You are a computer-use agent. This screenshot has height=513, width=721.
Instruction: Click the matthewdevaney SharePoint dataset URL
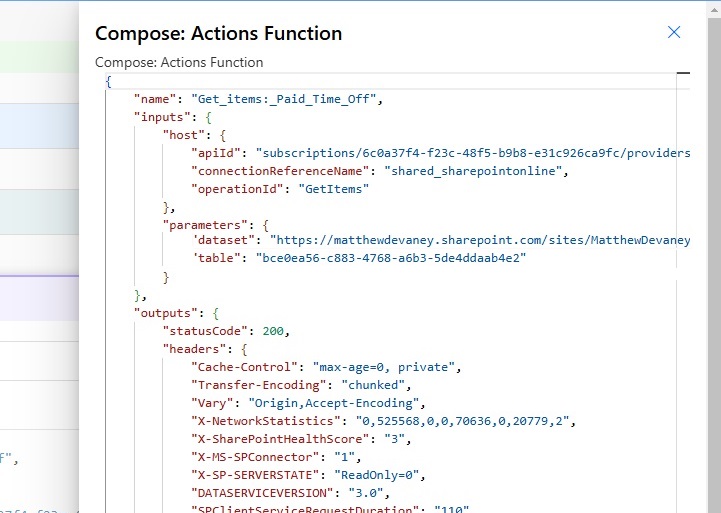[x=479, y=240]
